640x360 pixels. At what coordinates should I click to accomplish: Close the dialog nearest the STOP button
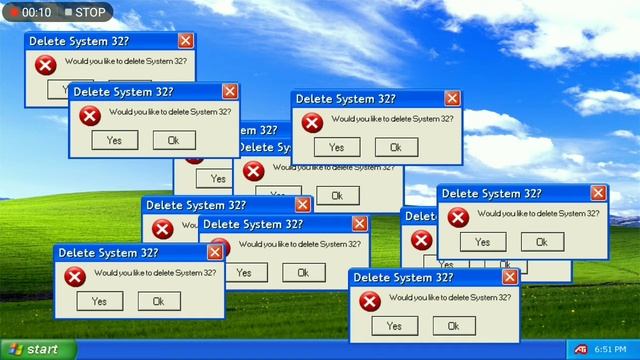point(186,41)
